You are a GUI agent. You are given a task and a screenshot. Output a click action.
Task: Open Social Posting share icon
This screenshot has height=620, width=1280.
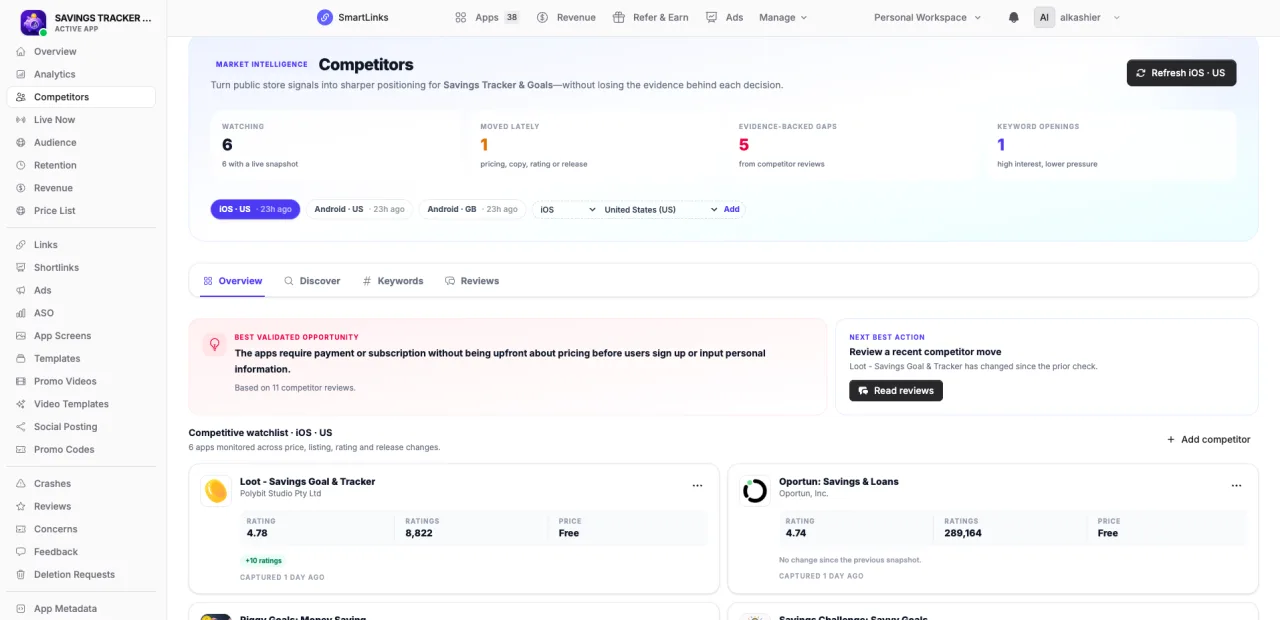pos(22,427)
